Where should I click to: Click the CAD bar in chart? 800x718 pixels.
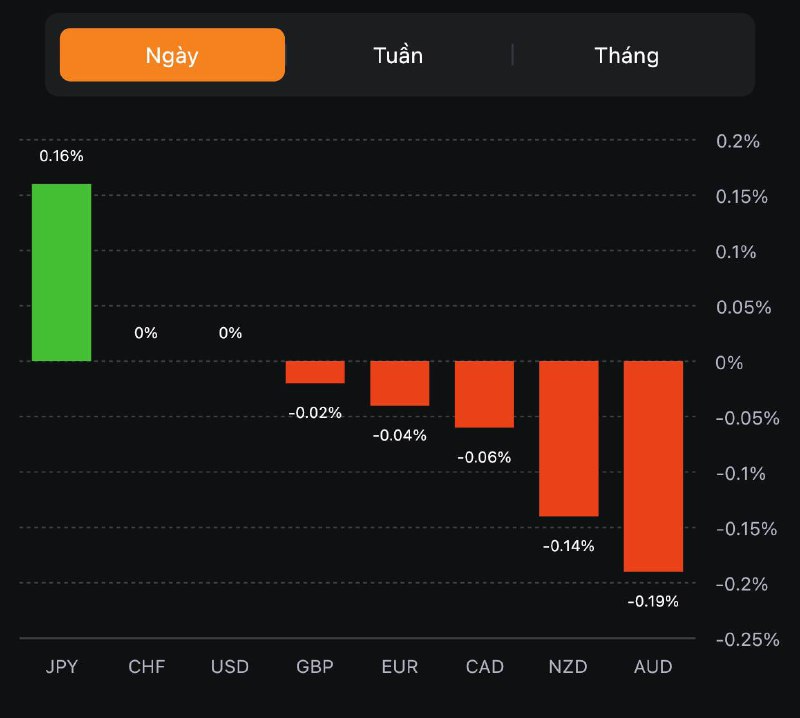click(484, 394)
